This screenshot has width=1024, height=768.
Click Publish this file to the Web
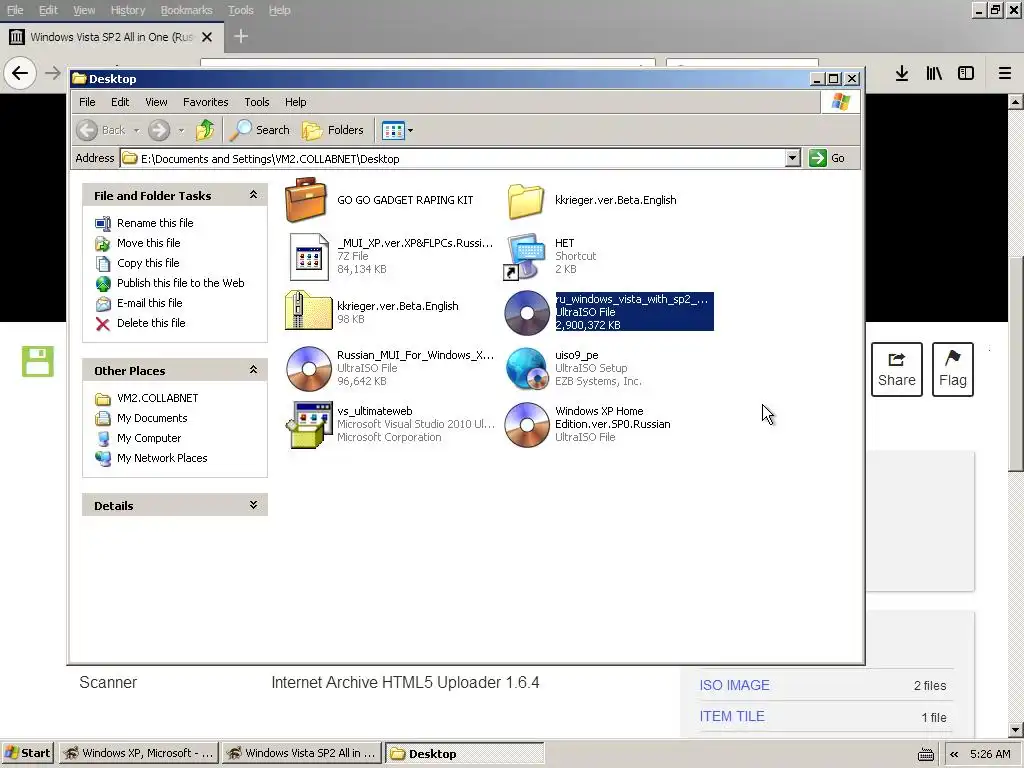pyautogui.click(x=180, y=283)
